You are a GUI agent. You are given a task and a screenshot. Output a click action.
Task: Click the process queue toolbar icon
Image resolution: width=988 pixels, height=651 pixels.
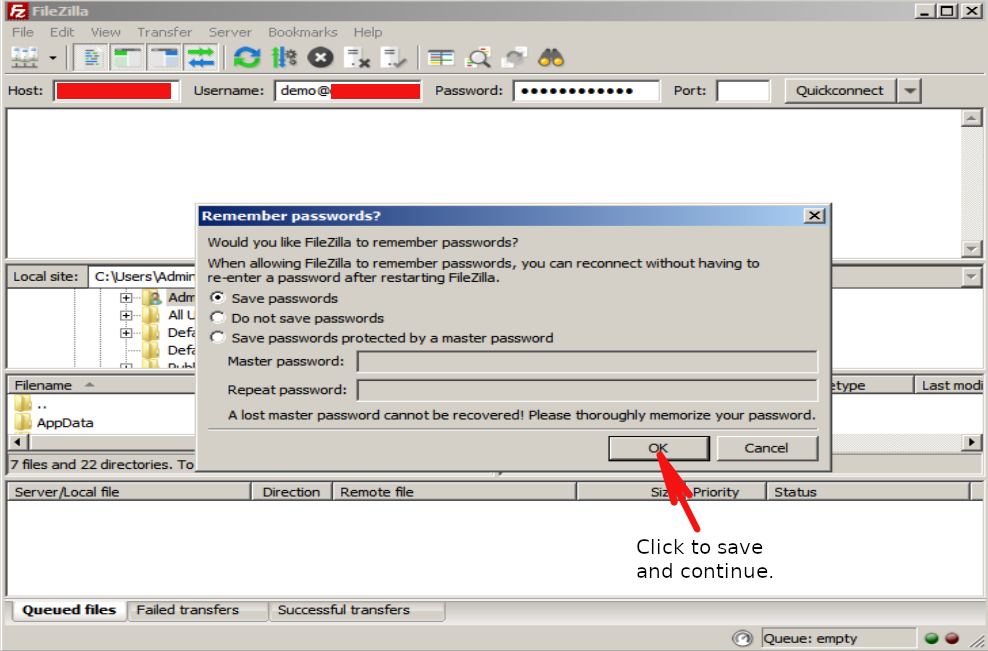pos(284,58)
